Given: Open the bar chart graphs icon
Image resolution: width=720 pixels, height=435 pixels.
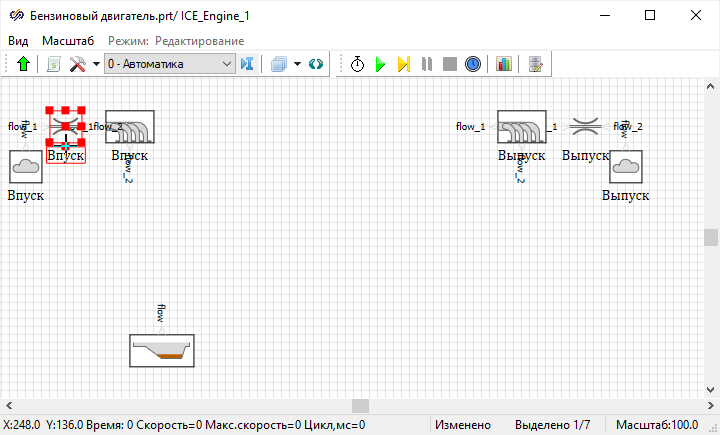Looking at the screenshot, I should point(503,64).
